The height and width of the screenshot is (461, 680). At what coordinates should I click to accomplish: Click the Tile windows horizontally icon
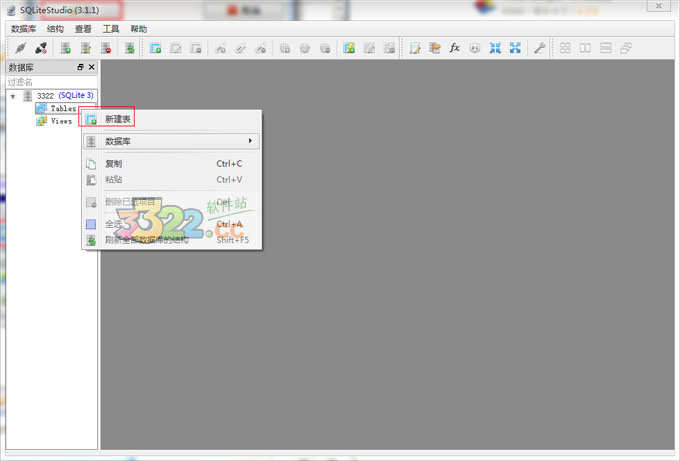(x=585, y=48)
